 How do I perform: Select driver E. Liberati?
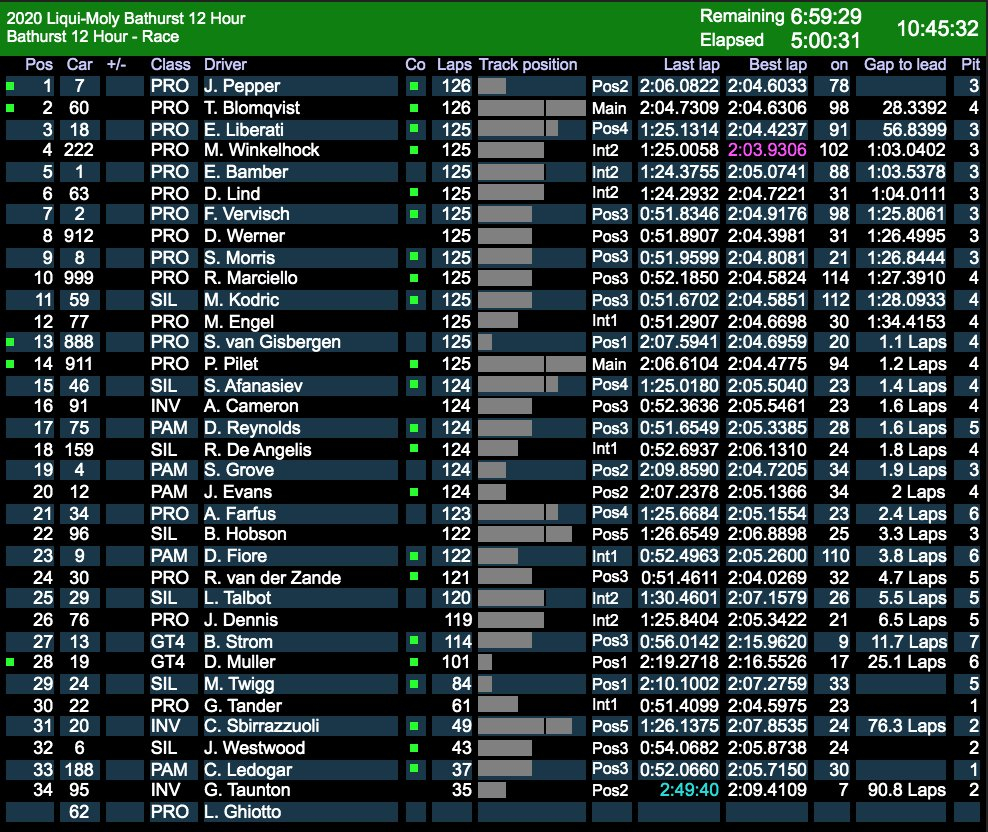pyautogui.click(x=243, y=129)
